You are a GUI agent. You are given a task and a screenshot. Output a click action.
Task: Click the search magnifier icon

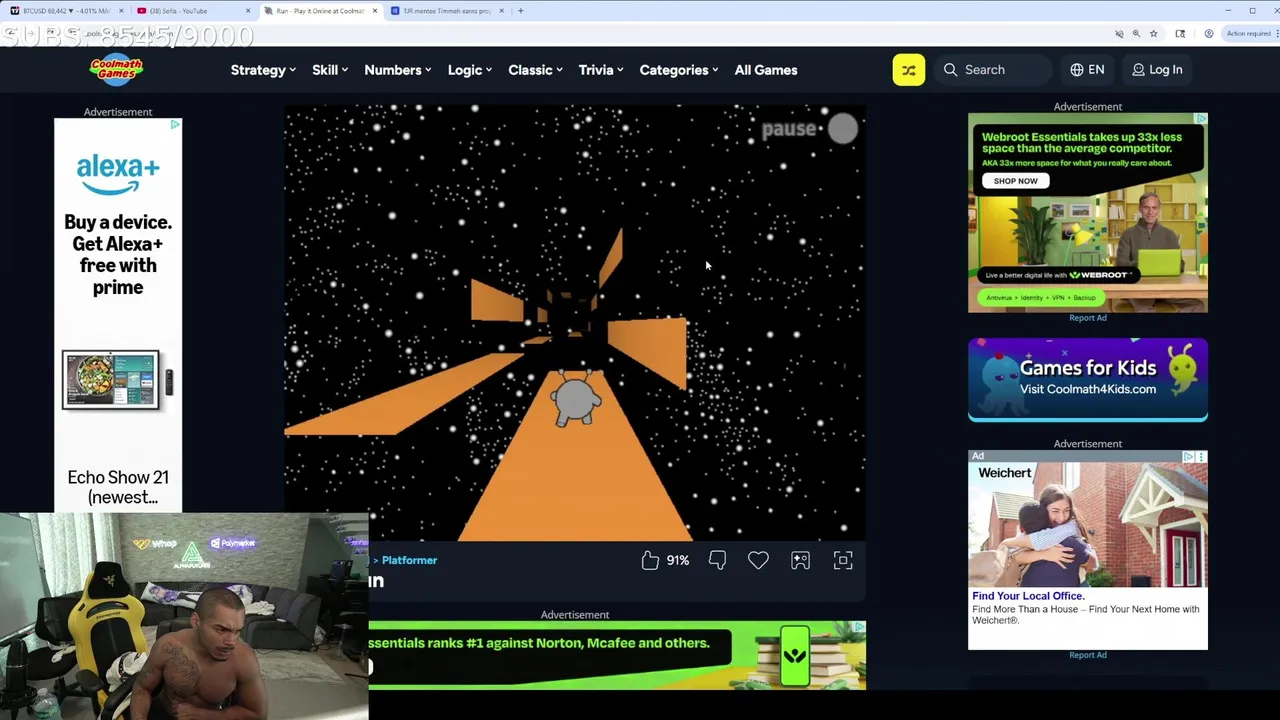950,70
